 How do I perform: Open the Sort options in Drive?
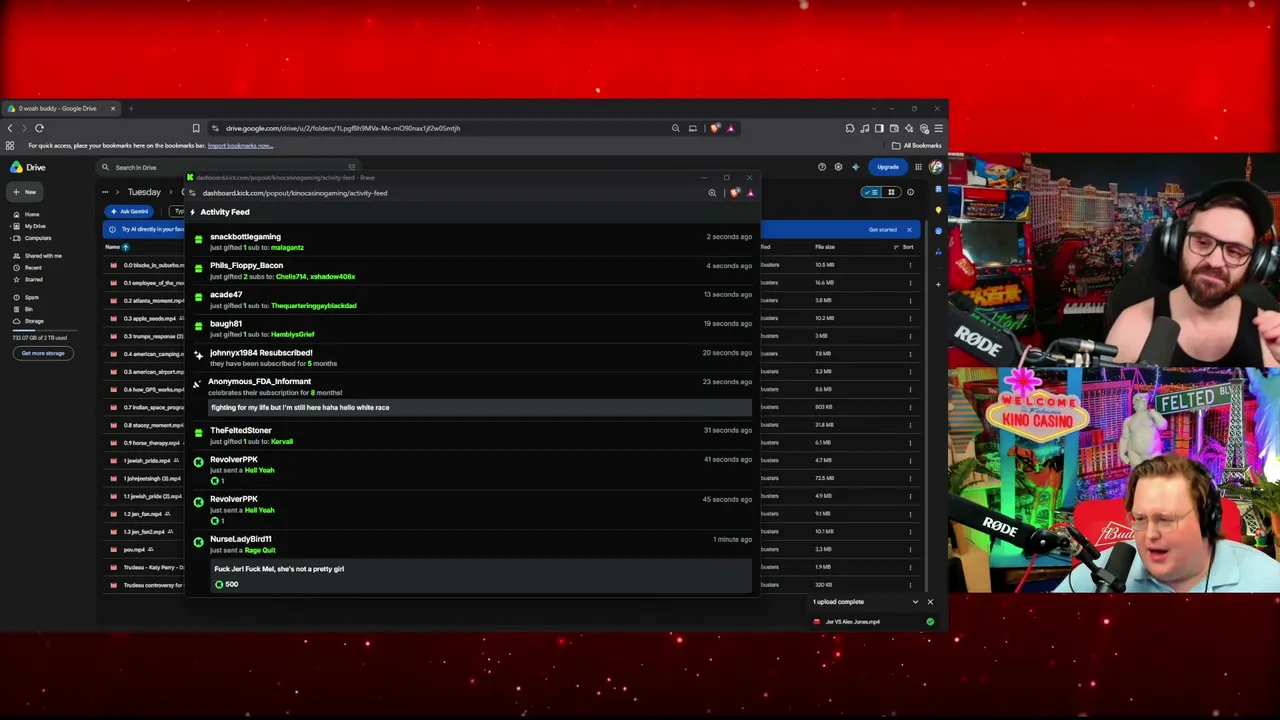click(903, 247)
